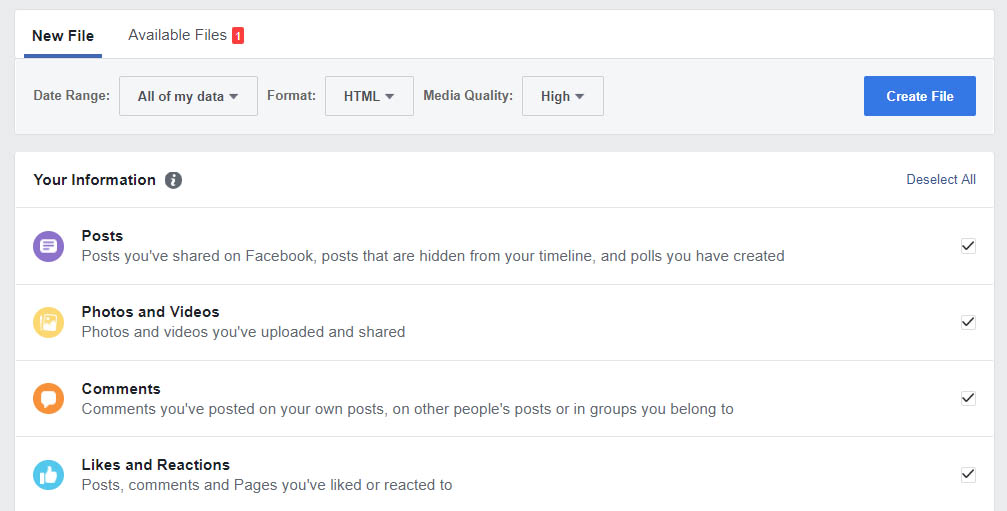
Task: Click the purple Posts icon
Action: [48, 246]
